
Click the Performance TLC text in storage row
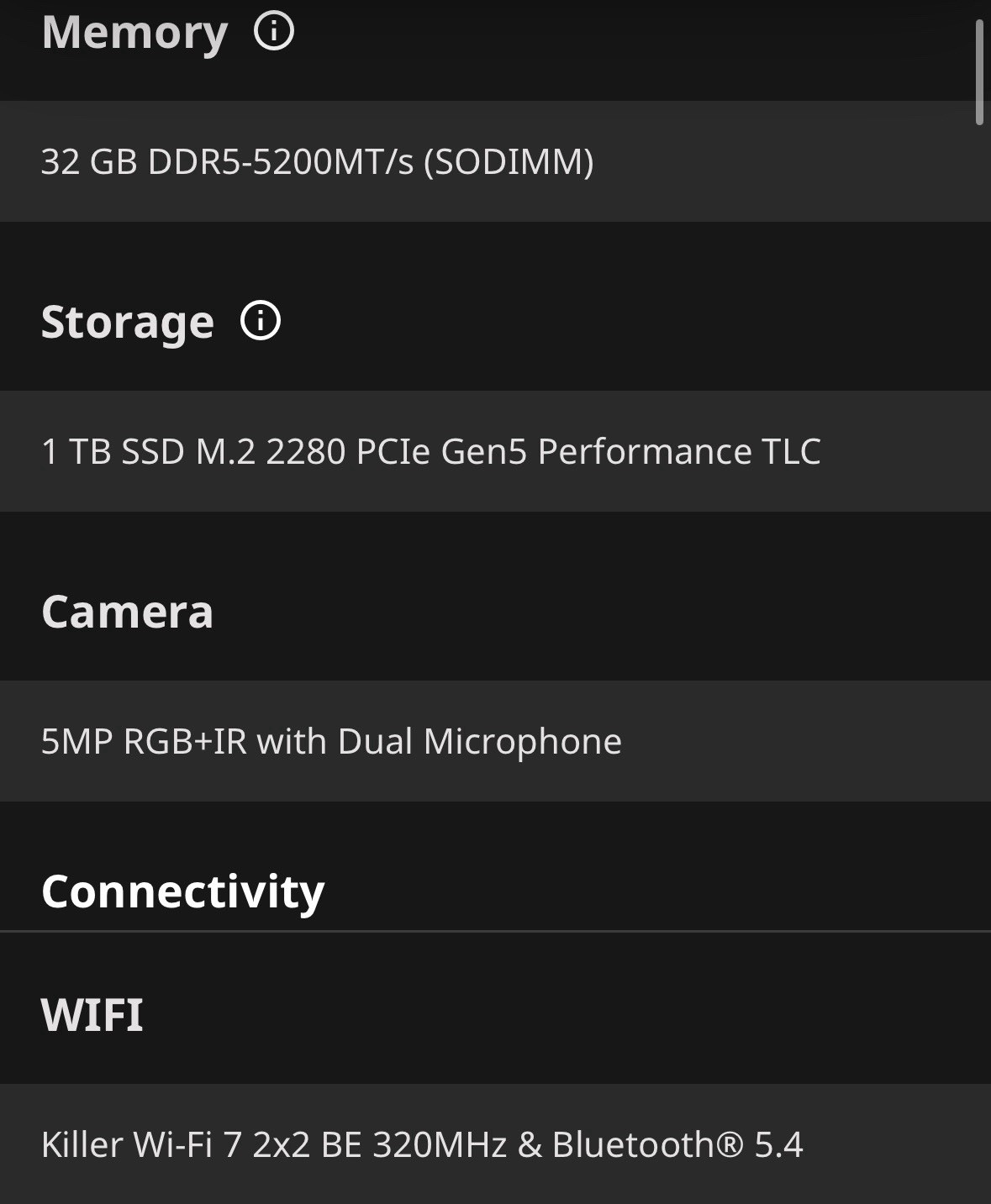pos(679,451)
